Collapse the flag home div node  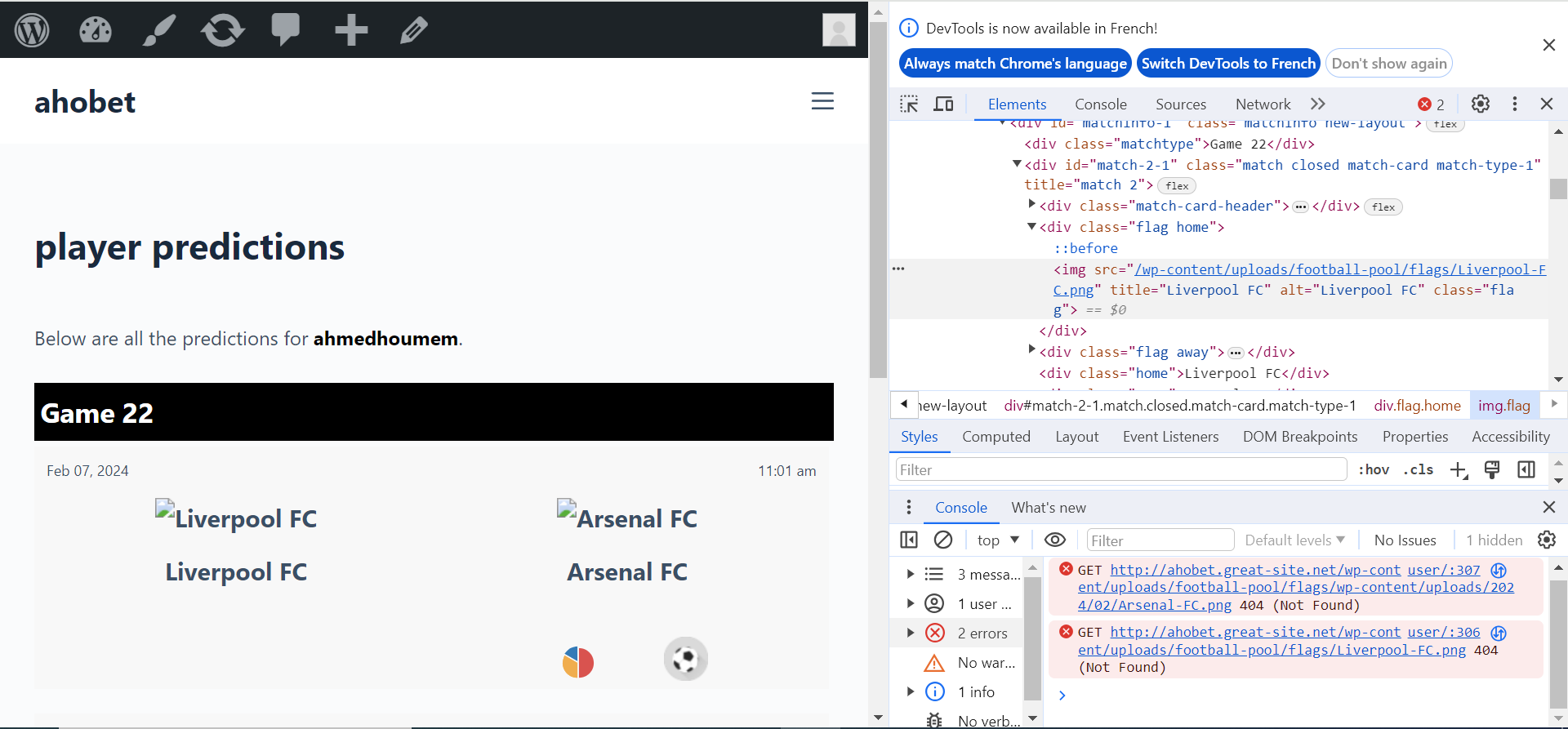1031,226
